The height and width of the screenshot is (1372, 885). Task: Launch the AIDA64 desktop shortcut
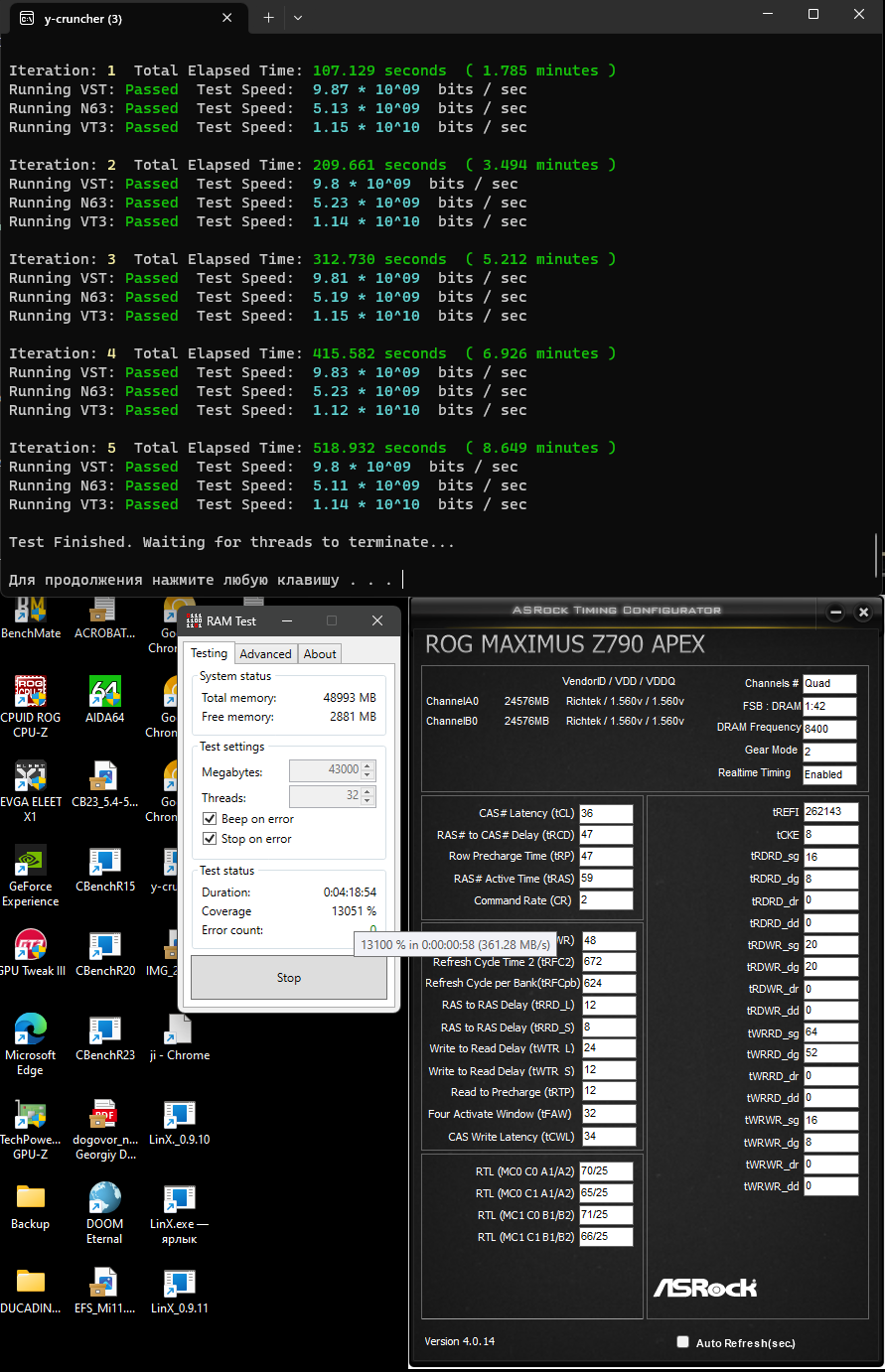point(104,699)
